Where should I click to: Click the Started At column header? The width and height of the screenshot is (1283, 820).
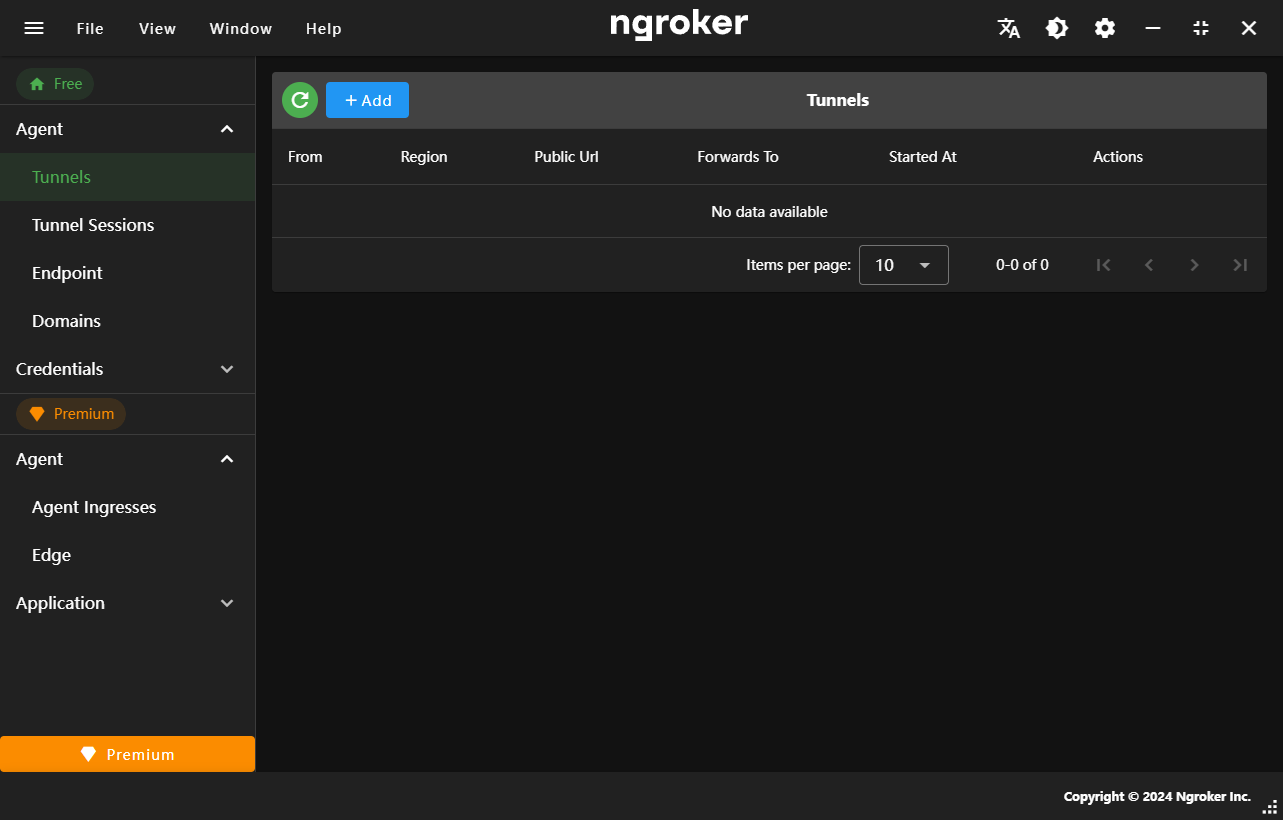[x=923, y=157]
